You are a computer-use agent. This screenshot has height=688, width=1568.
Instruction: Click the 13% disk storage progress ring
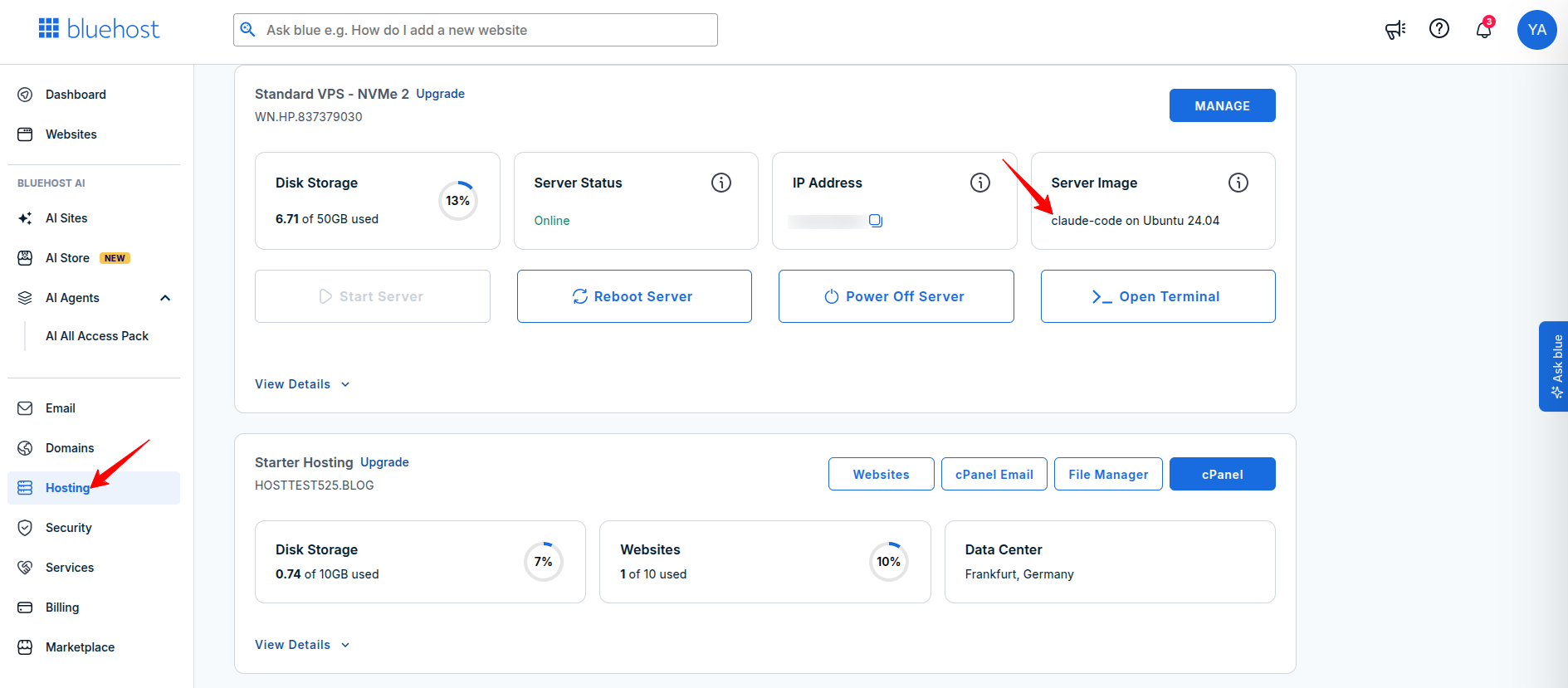click(x=458, y=201)
